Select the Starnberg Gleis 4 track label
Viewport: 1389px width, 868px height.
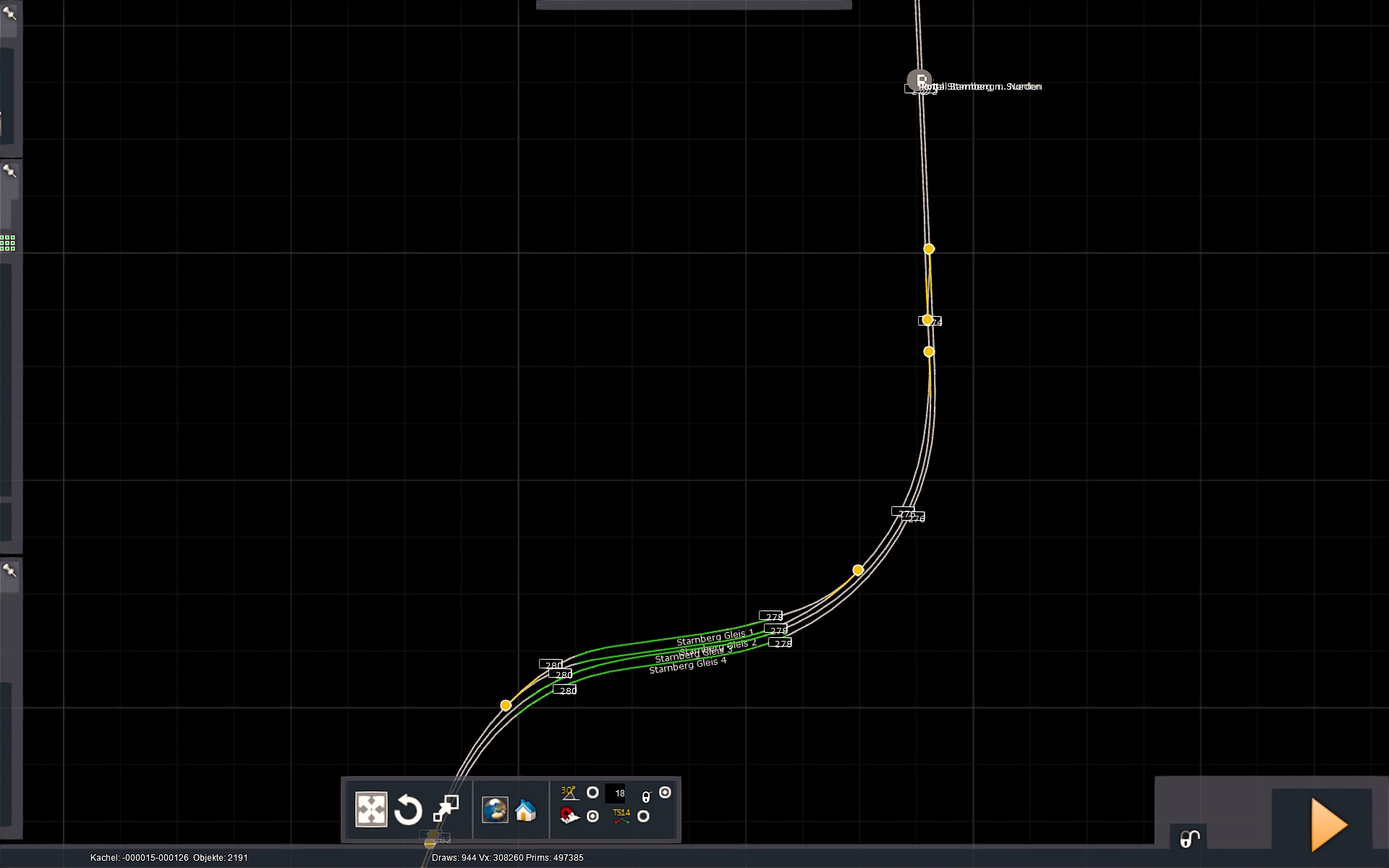tap(687, 665)
